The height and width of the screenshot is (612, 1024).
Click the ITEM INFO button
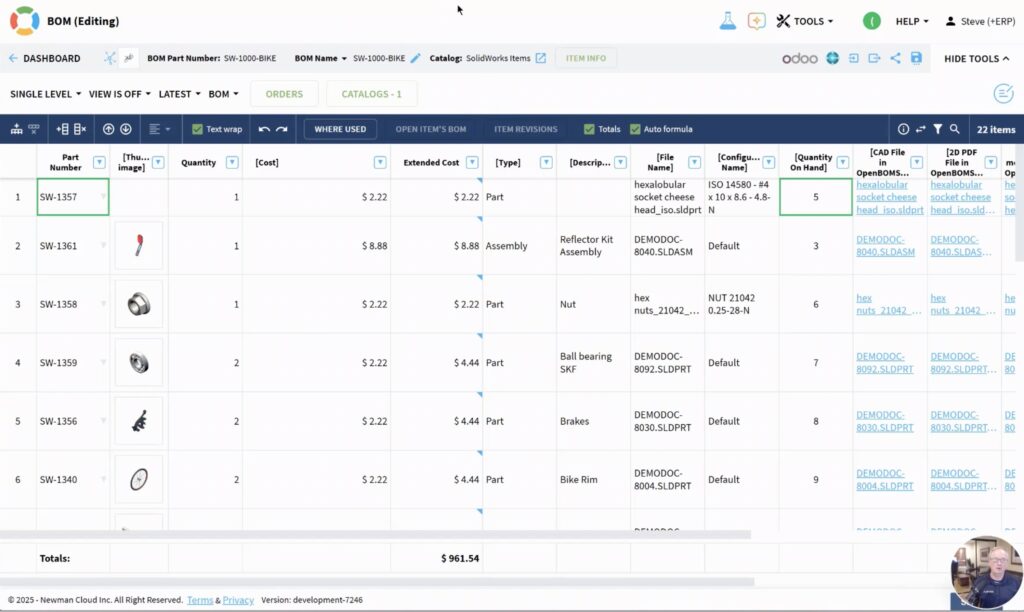(x=586, y=58)
